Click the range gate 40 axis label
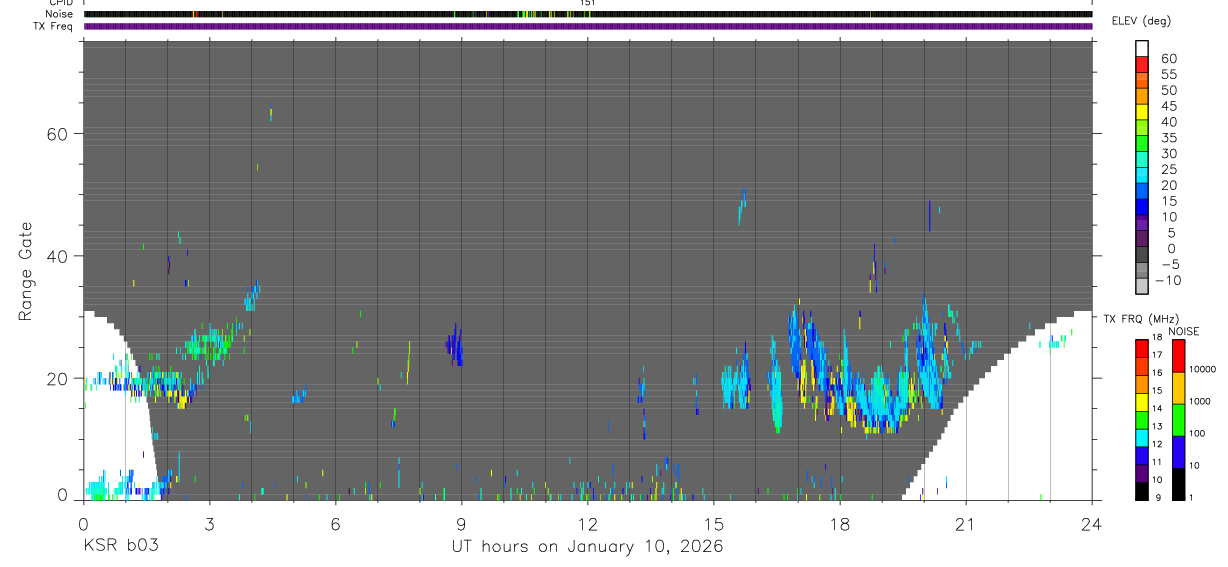This screenshot has width=1228, height=567. [x=56, y=256]
